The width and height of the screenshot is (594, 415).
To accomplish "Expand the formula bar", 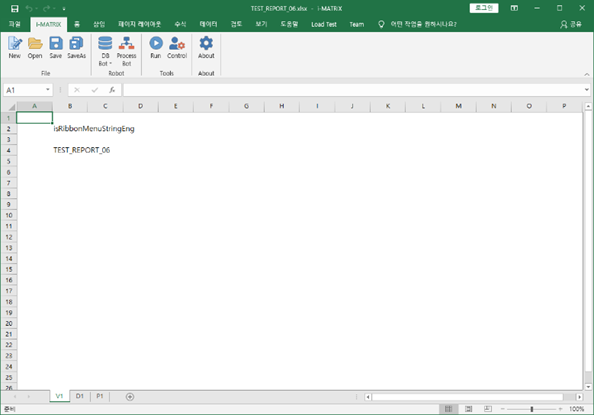I will [x=586, y=90].
